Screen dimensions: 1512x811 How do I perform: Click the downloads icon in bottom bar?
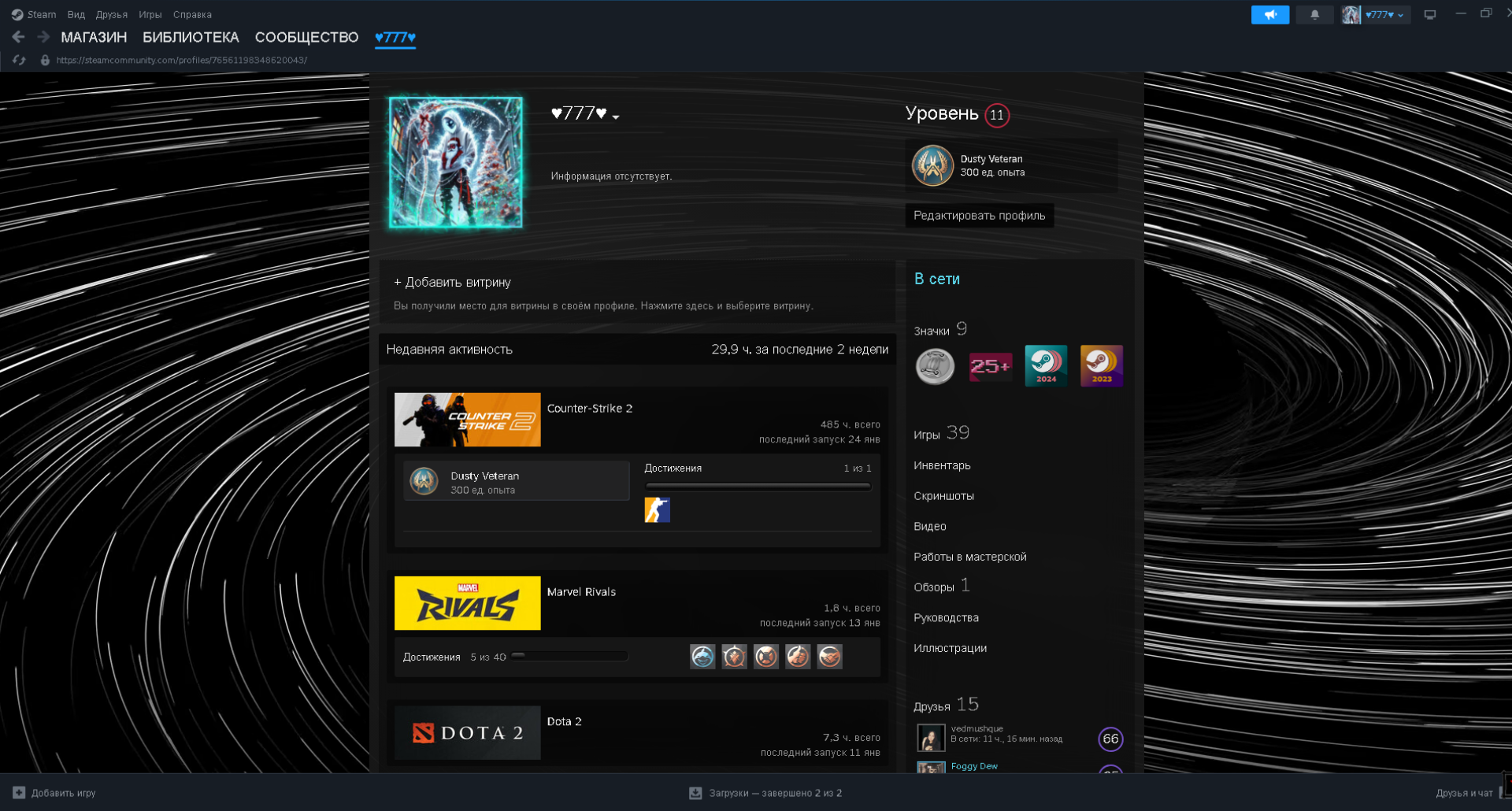point(695,793)
